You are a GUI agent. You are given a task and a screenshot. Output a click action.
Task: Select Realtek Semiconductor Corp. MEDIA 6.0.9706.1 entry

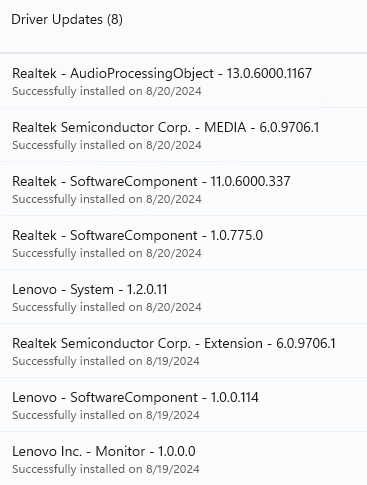[183, 135]
